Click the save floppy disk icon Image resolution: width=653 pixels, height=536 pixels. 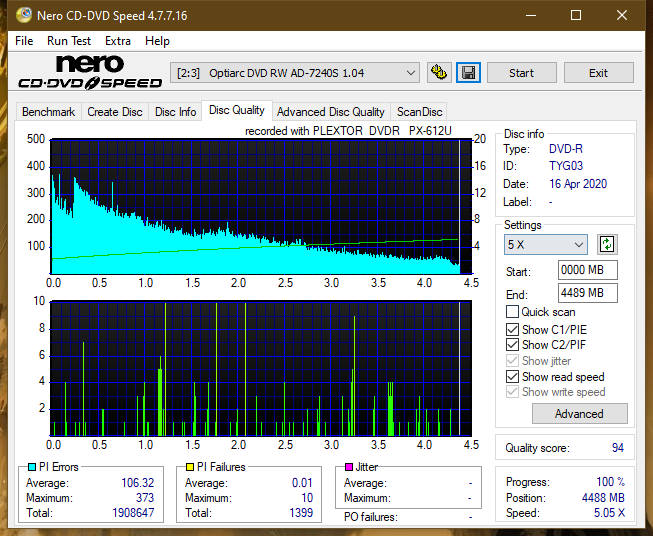[469, 73]
